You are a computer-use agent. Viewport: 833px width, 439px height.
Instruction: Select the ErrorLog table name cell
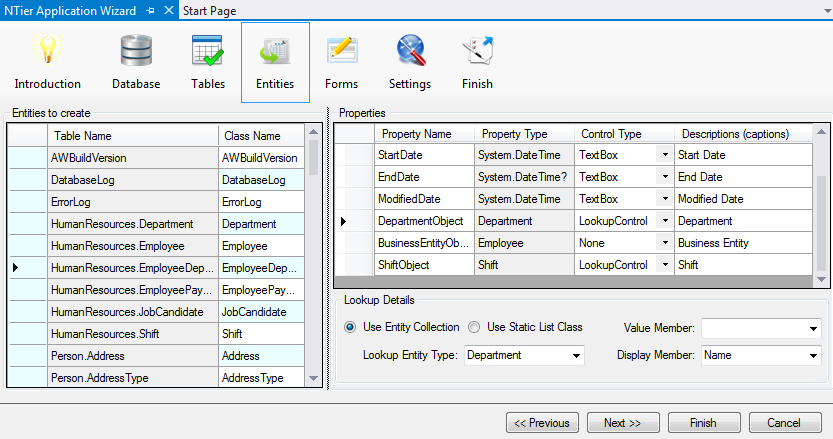click(x=133, y=202)
